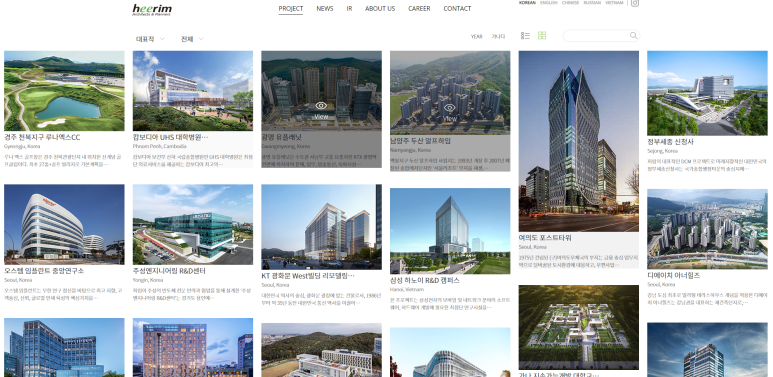Viewport: 773px width, 377px height.
Task: Focus the project search field
Action: [601, 35]
